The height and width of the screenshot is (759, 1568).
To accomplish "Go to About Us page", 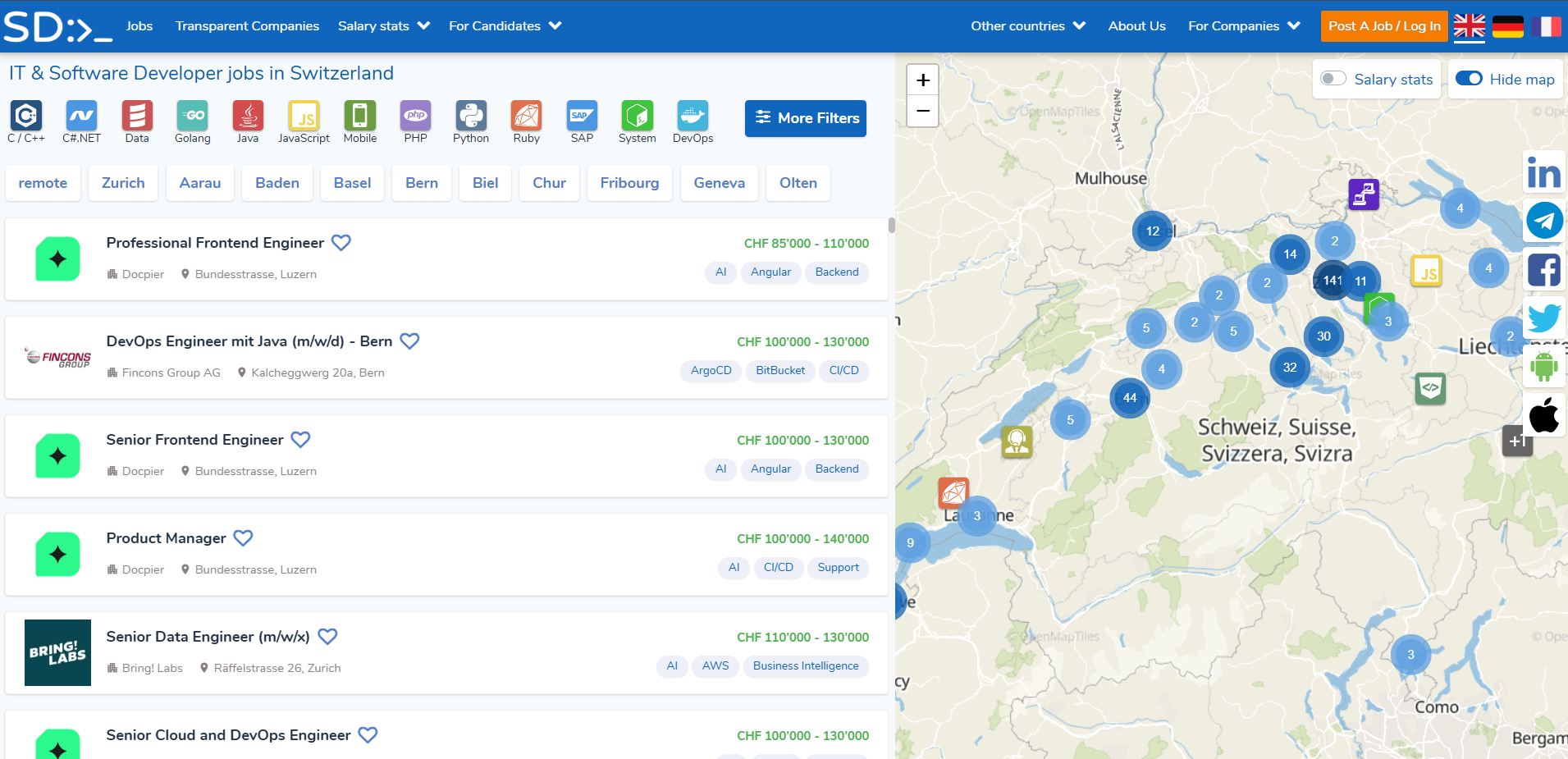I will pos(1136,26).
